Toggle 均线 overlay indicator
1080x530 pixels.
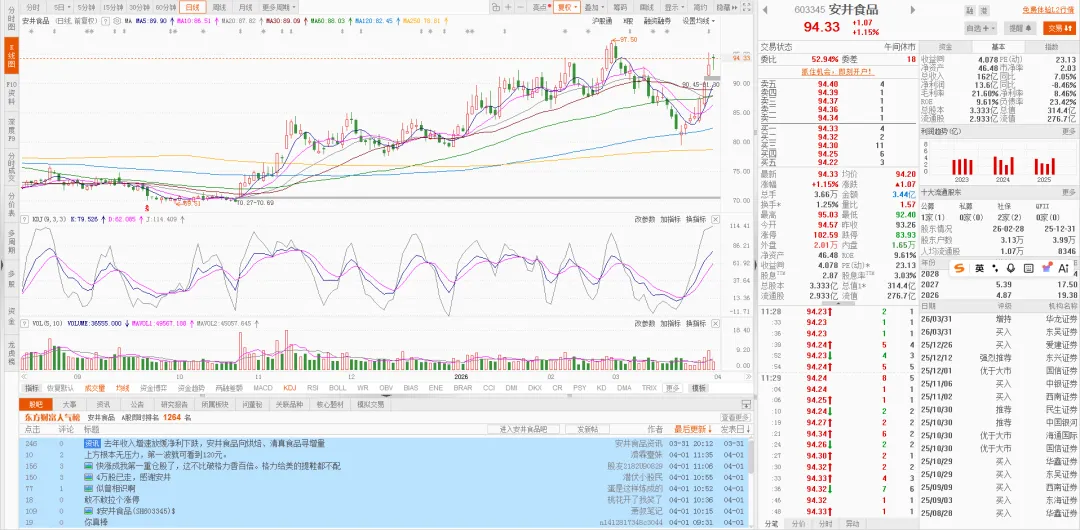pyautogui.click(x=122, y=388)
